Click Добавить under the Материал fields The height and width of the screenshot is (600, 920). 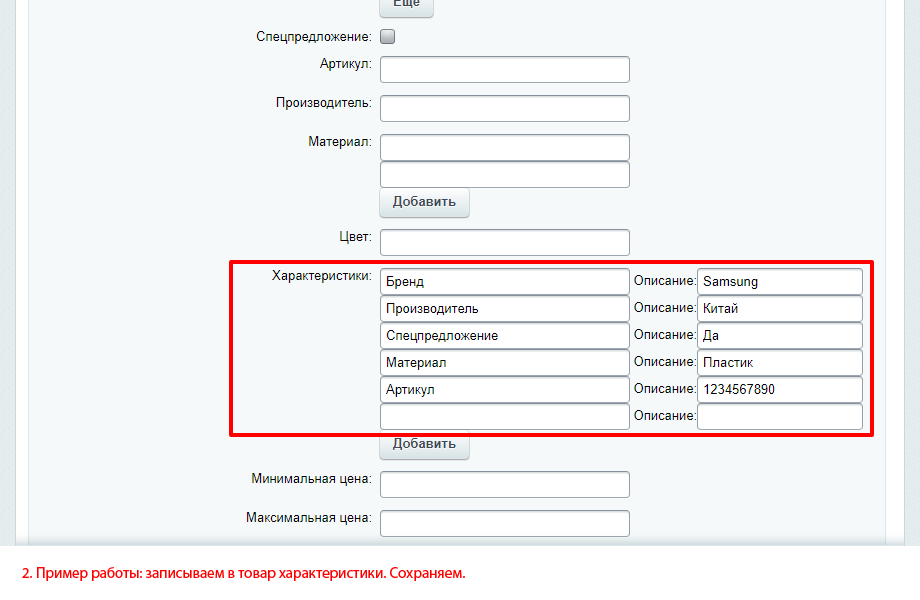(424, 202)
